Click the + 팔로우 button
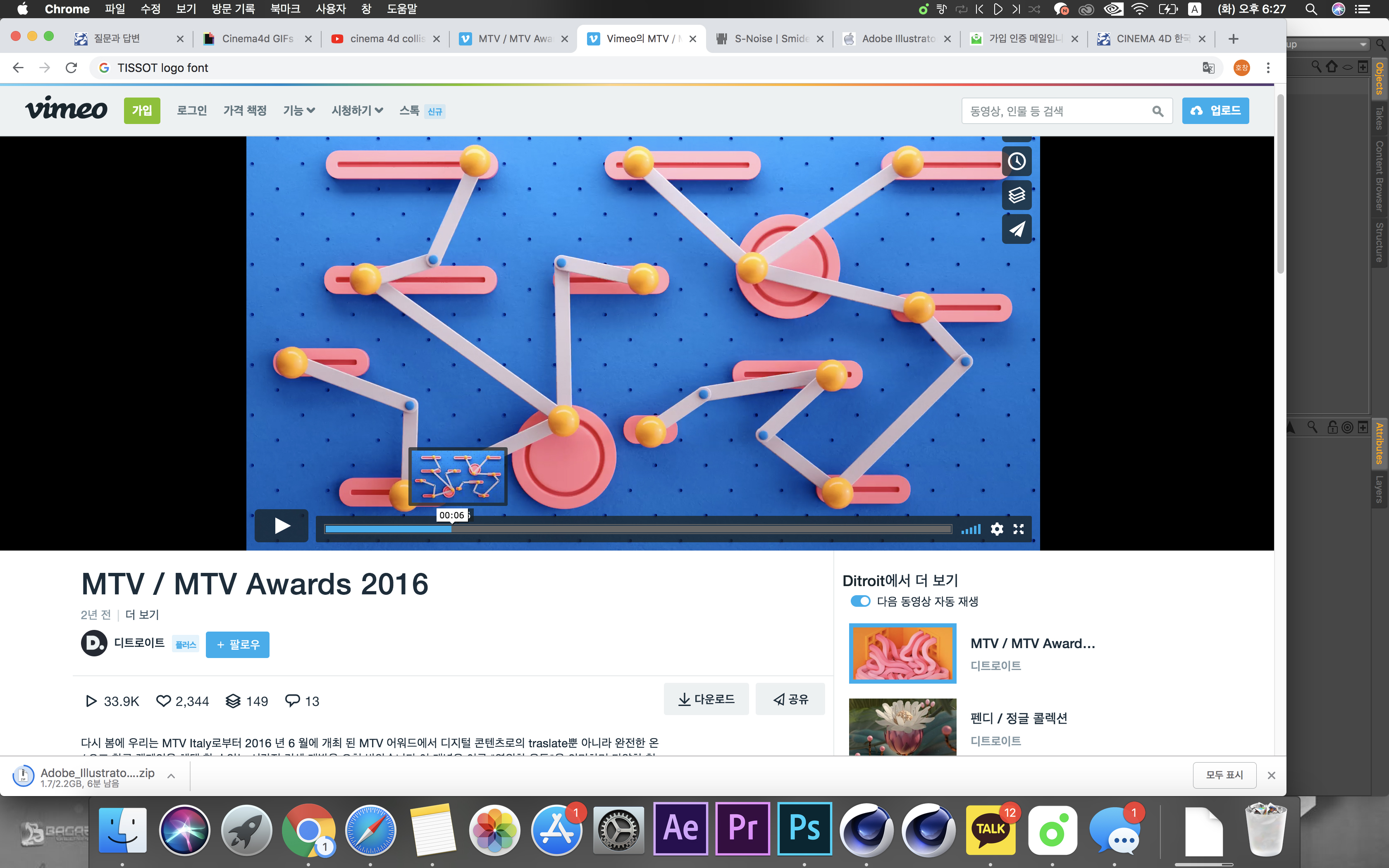Image resolution: width=1389 pixels, height=868 pixels. (x=238, y=644)
